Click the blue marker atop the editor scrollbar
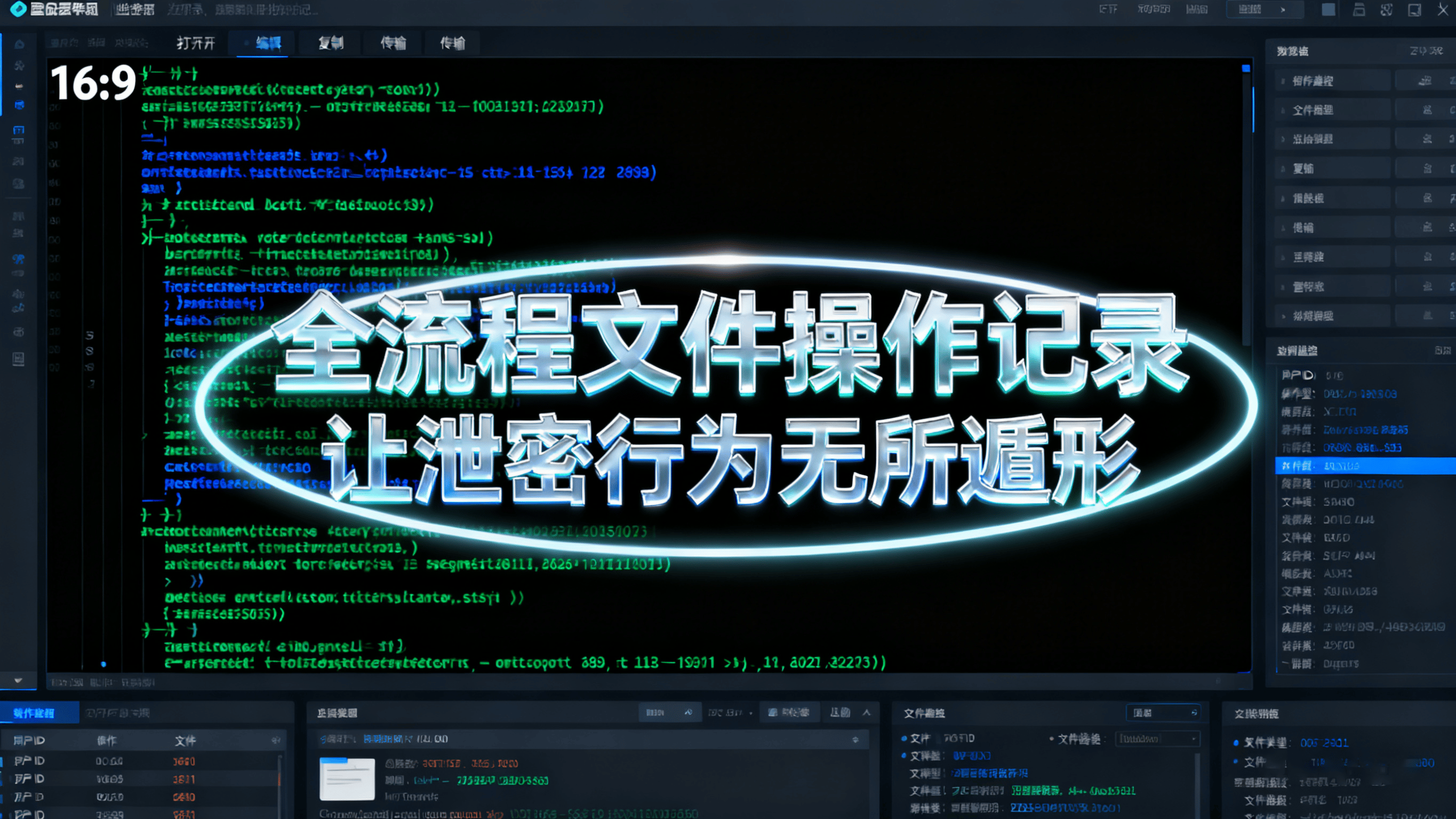Viewport: 1456px width, 819px height. pyautogui.click(x=1246, y=68)
